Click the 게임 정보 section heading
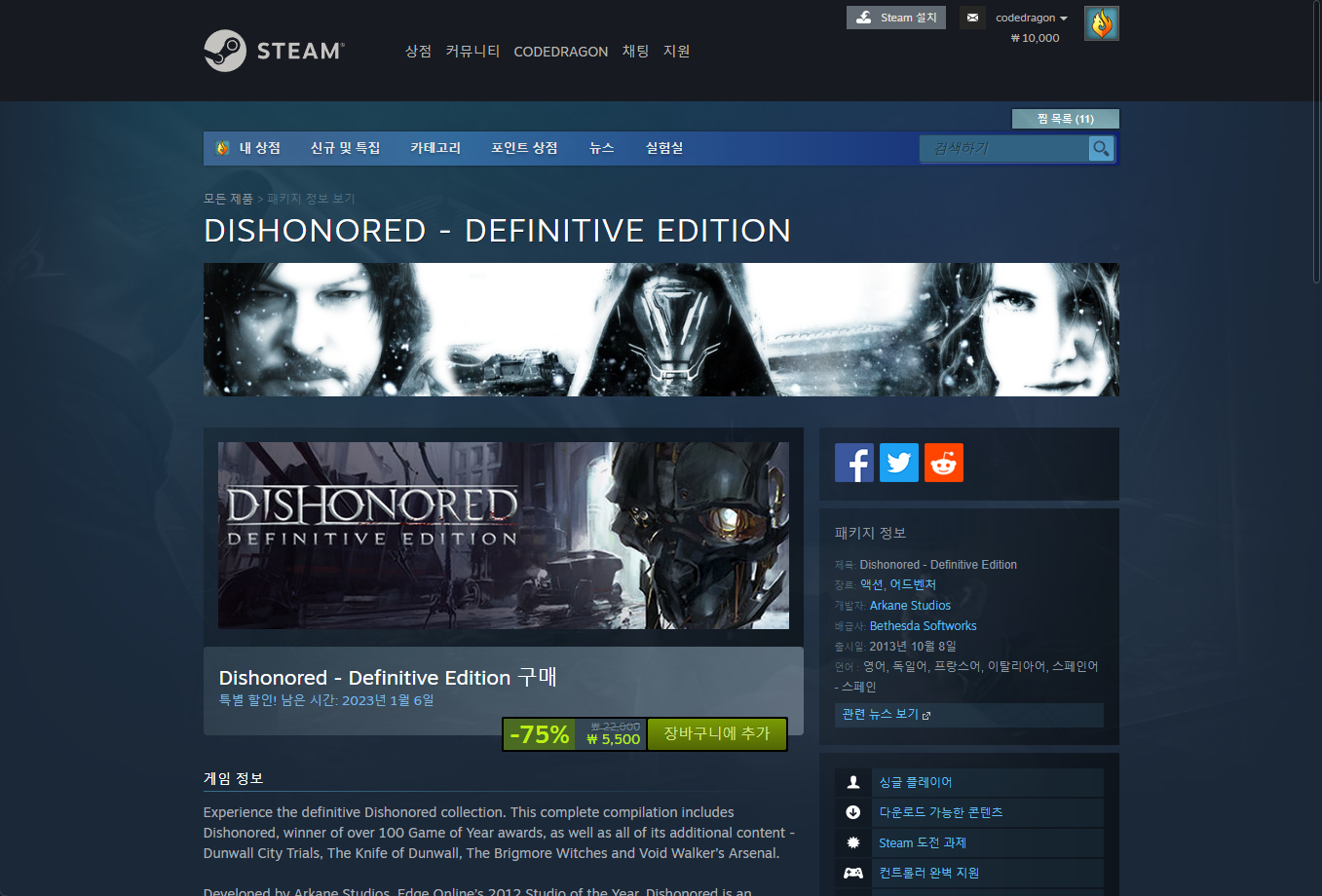 click(234, 778)
